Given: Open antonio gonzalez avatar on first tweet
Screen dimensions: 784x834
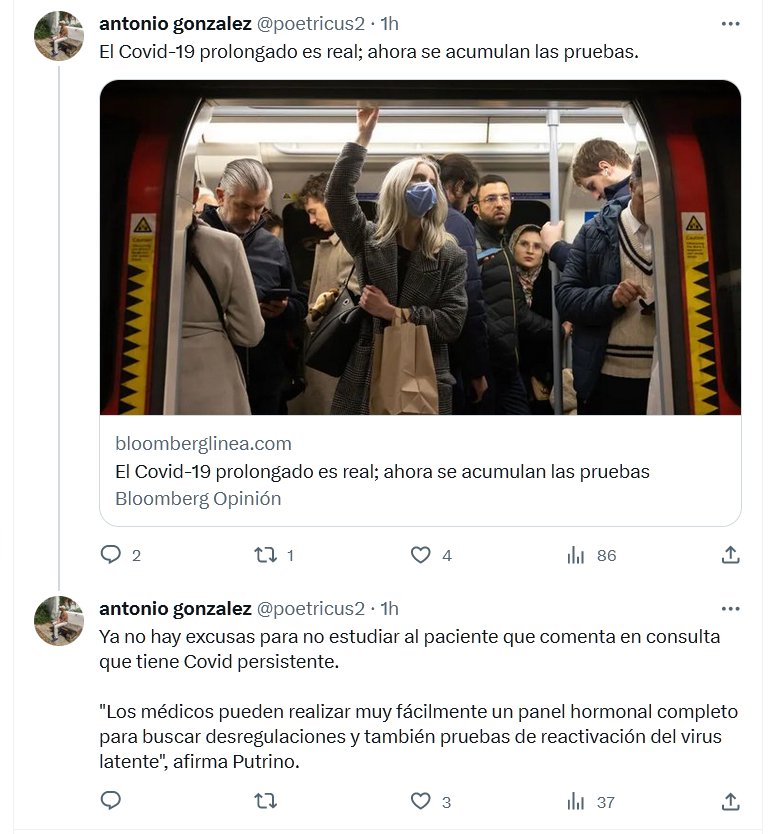Looking at the screenshot, I should (59, 36).
